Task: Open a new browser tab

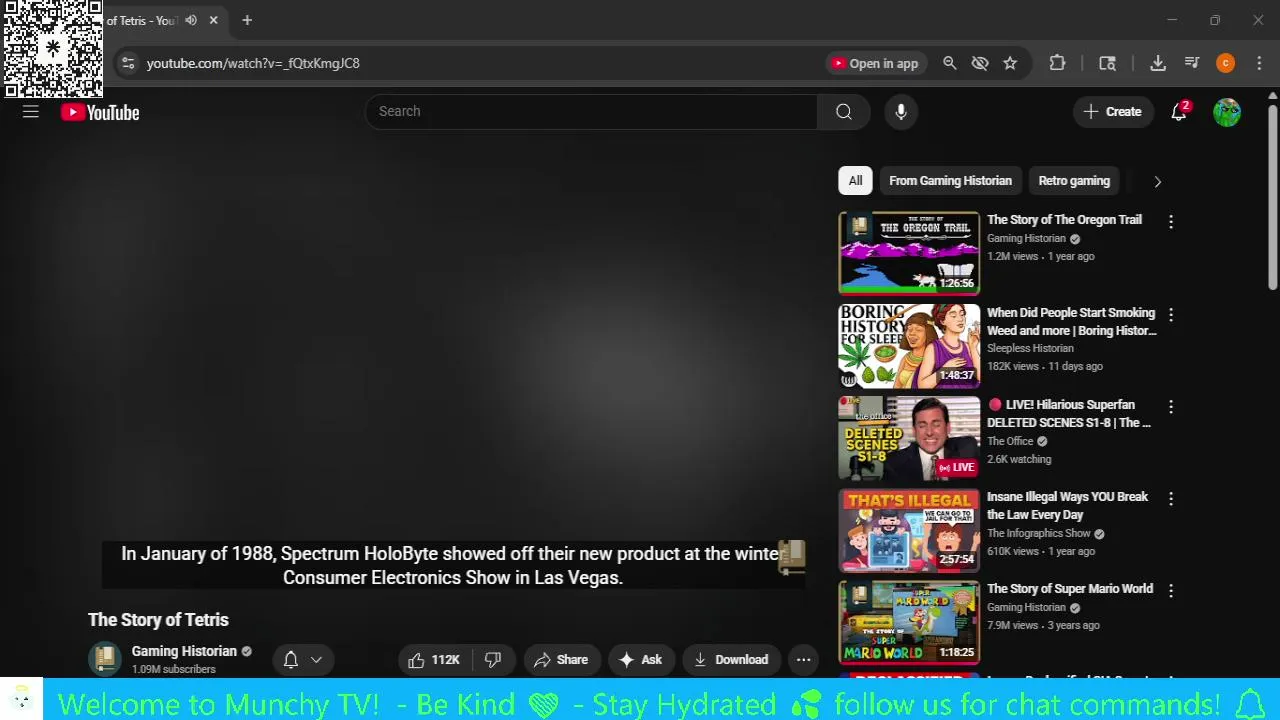Action: [x=247, y=20]
